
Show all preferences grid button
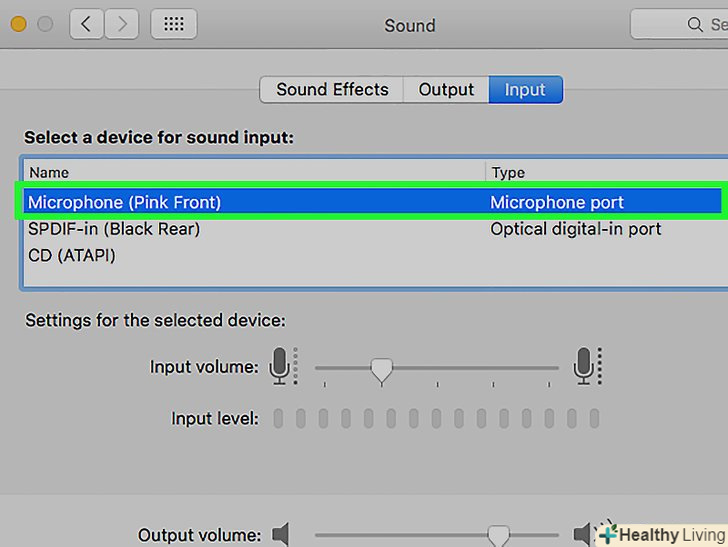point(173,25)
